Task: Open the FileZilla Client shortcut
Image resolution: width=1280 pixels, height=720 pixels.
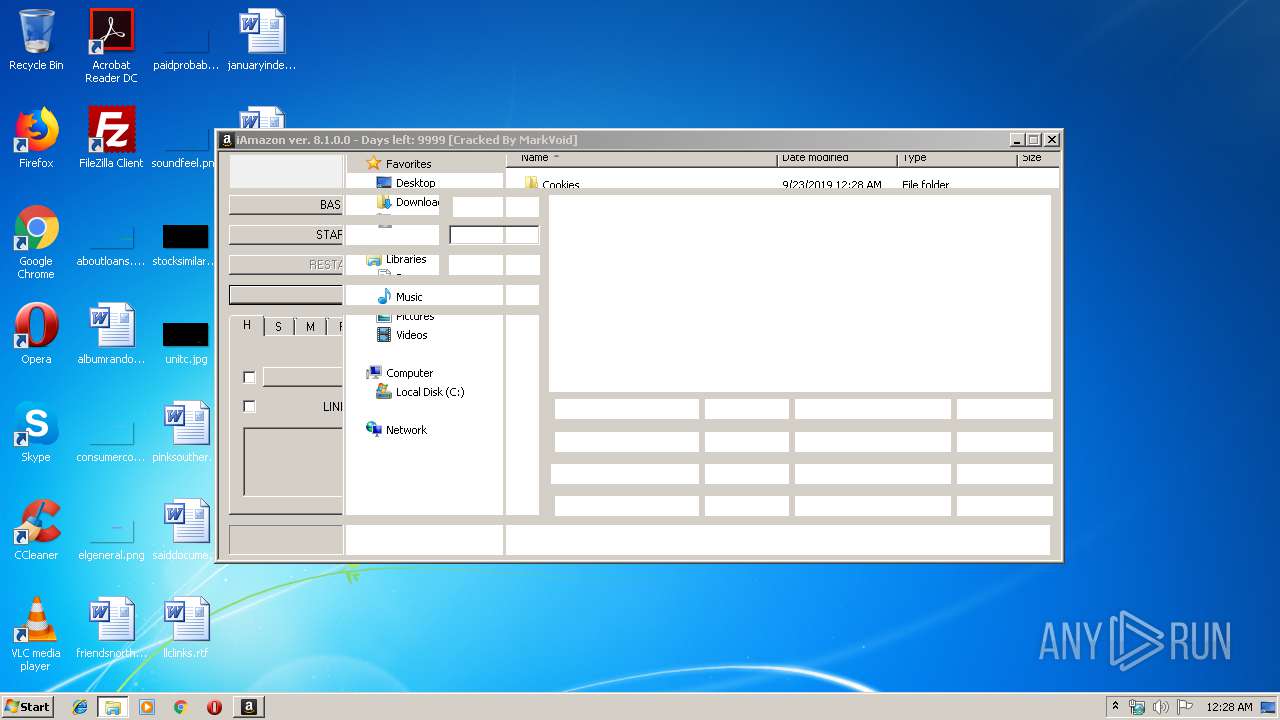Action: [x=111, y=138]
